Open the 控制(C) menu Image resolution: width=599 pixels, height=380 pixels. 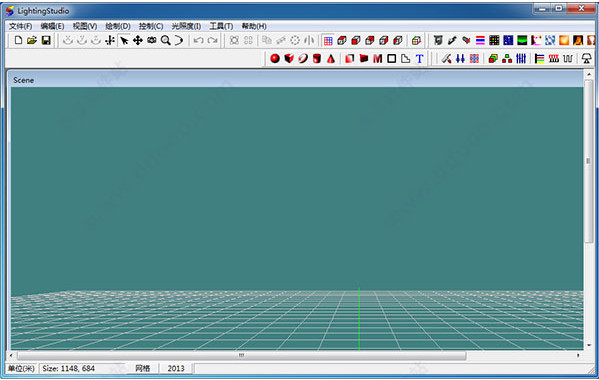tap(151, 26)
